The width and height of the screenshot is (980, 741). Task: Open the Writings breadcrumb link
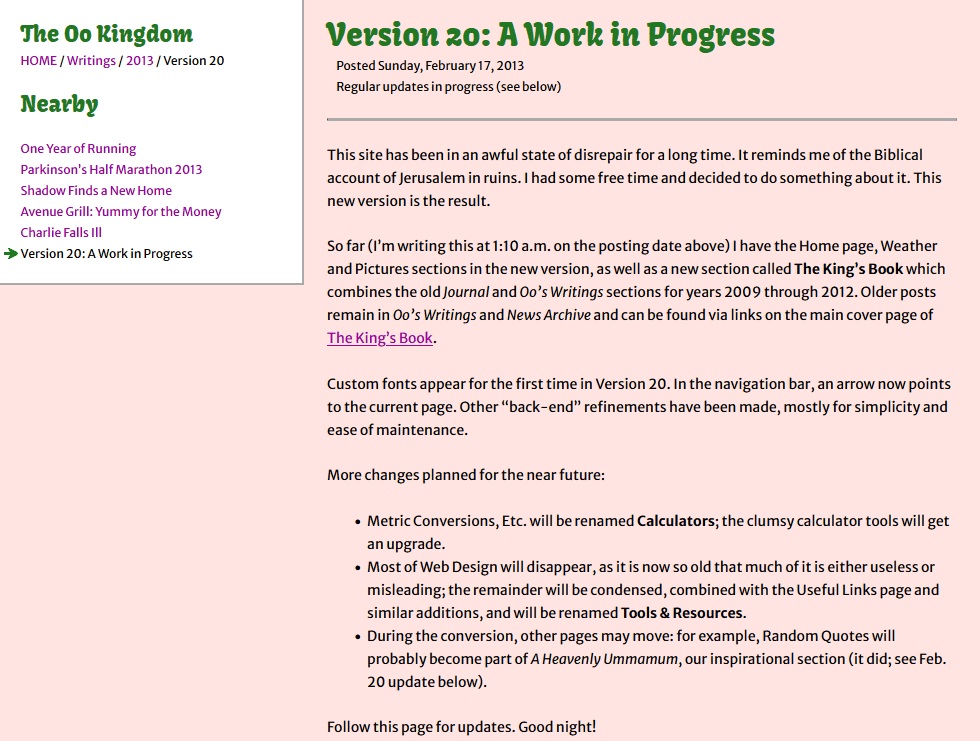[x=91, y=61]
